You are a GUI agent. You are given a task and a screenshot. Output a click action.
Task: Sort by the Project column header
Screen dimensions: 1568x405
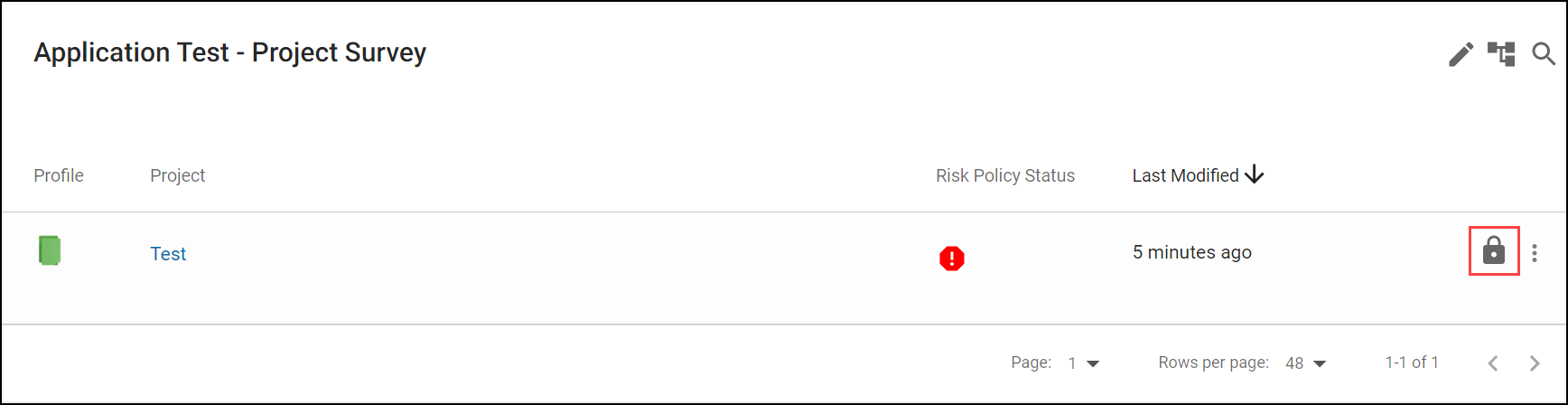point(177,175)
